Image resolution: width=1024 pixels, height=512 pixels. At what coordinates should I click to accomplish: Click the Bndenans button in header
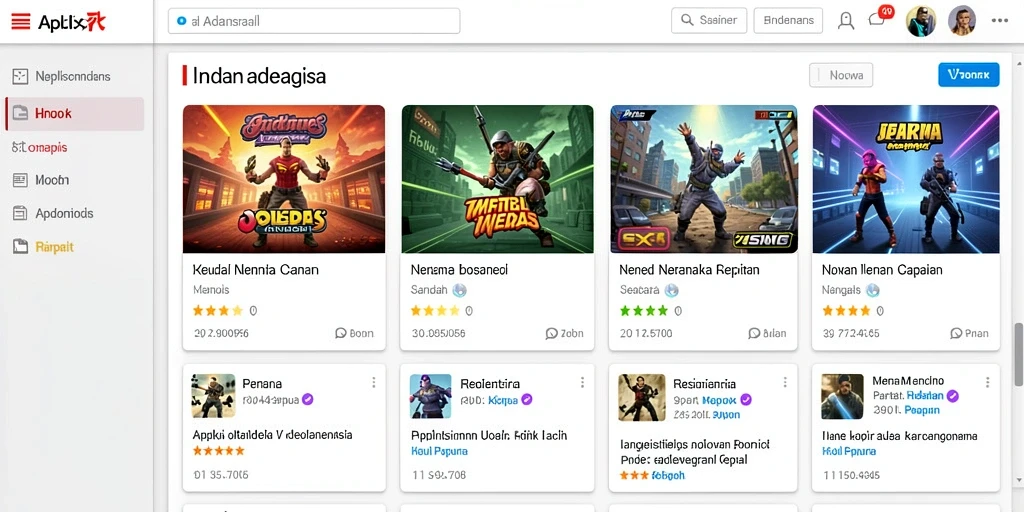pyautogui.click(x=788, y=20)
